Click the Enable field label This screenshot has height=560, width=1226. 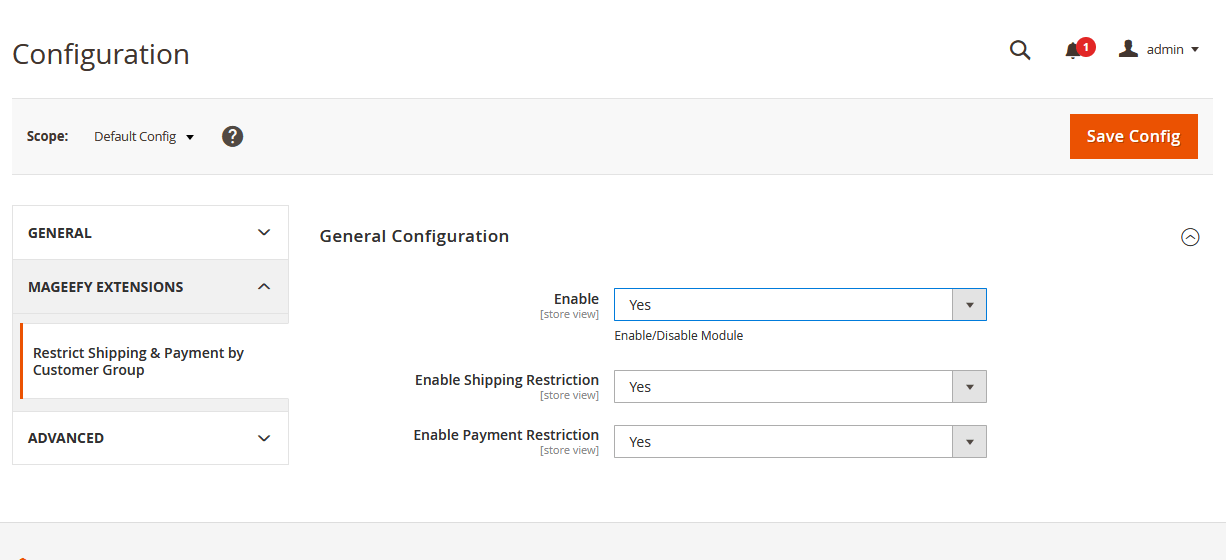pos(576,299)
